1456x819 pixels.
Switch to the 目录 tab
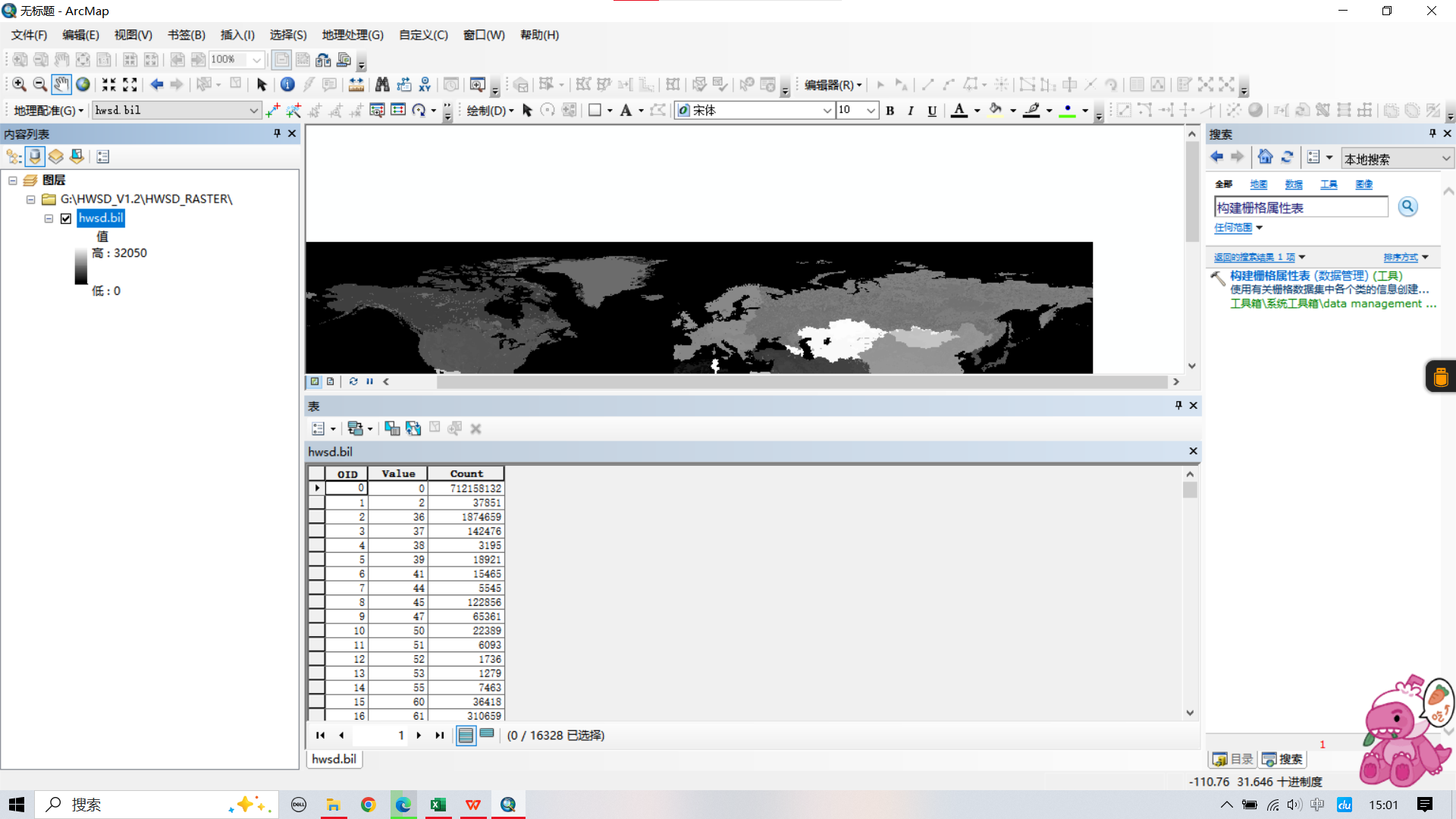(x=1232, y=759)
